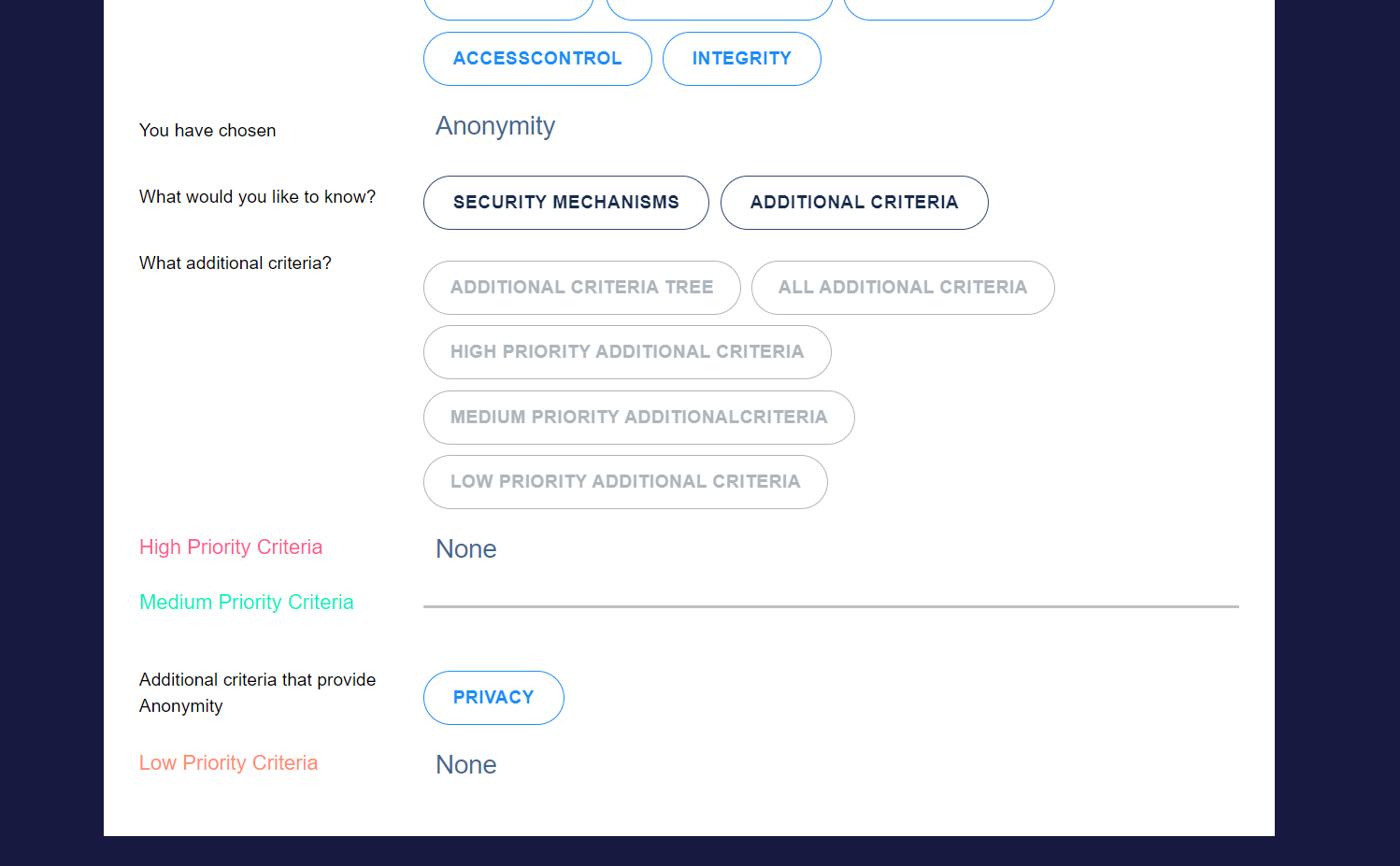
Task: Choose SECURITY MECHANISMS
Action: point(565,203)
